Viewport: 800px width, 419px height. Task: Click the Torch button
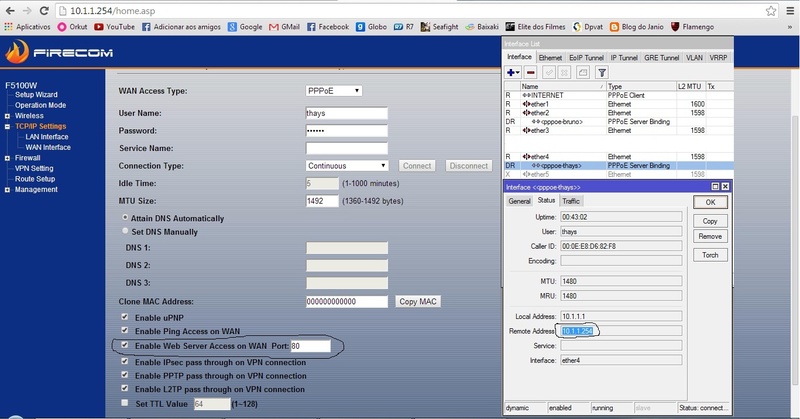tap(710, 255)
